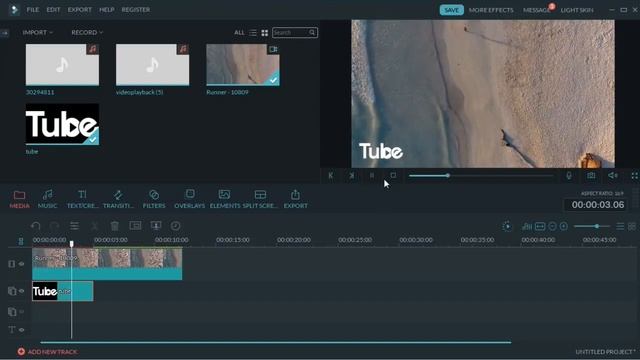Click the scissors split icon
This screenshot has height=360, width=640.
(x=94, y=226)
